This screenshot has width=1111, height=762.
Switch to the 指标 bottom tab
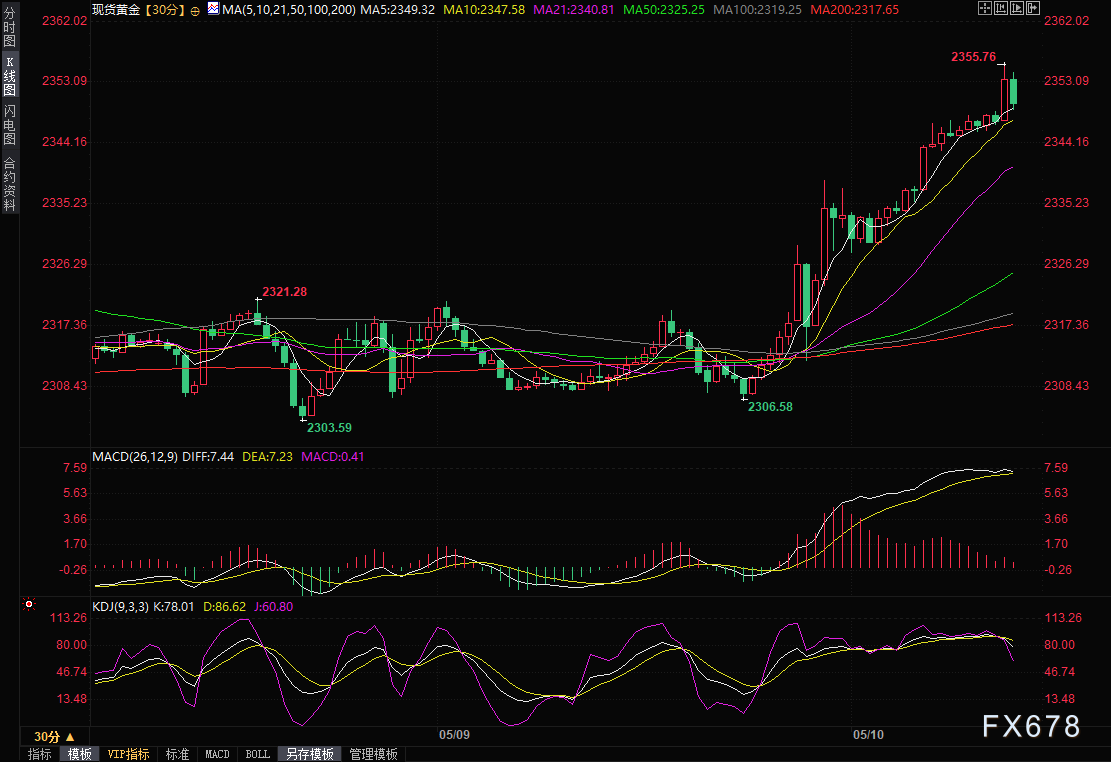[x=39, y=754]
